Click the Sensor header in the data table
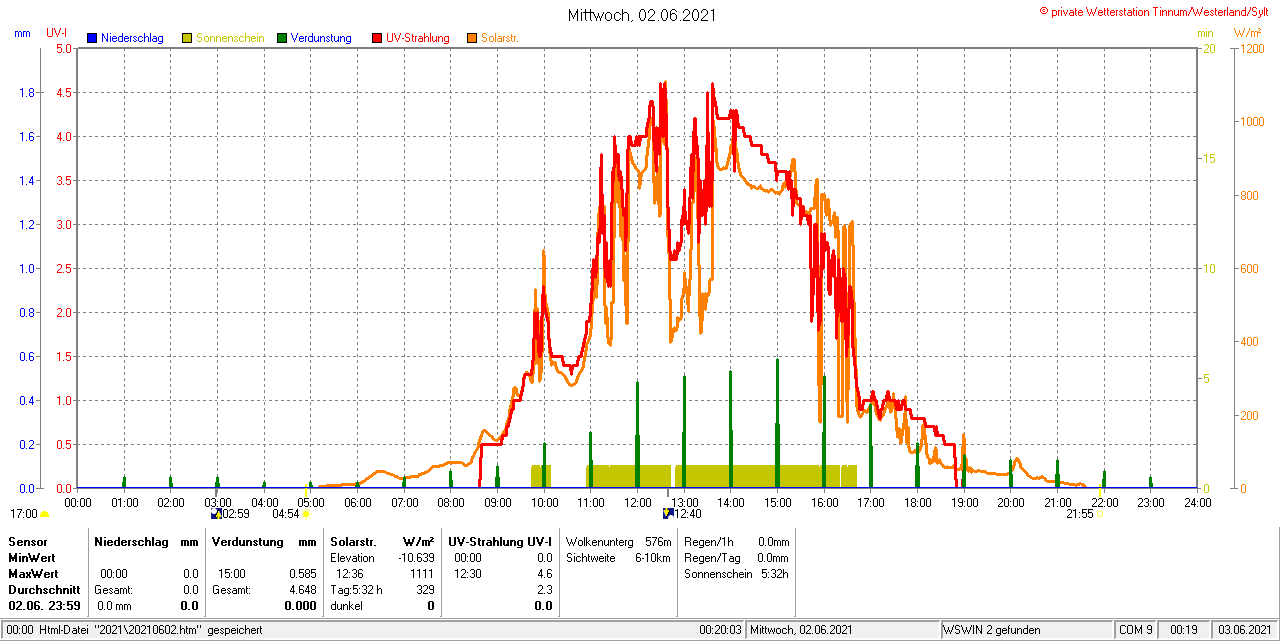This screenshot has height=641, width=1280. point(27,541)
